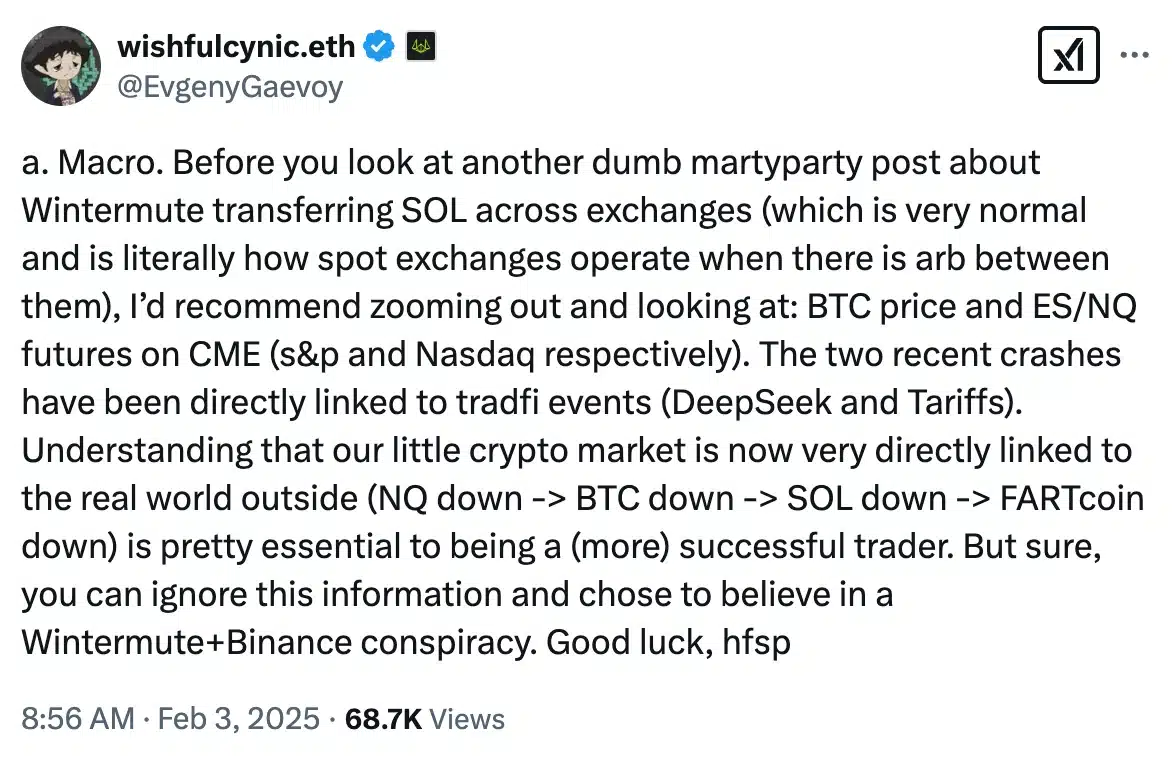Open the three-dot more options menu

[x=1135, y=55]
